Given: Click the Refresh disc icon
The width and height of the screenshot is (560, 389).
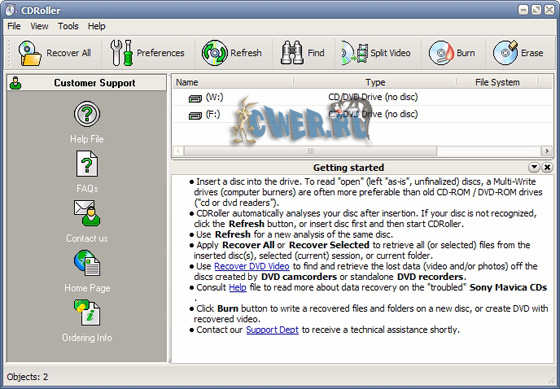Looking at the screenshot, I should click(214, 53).
